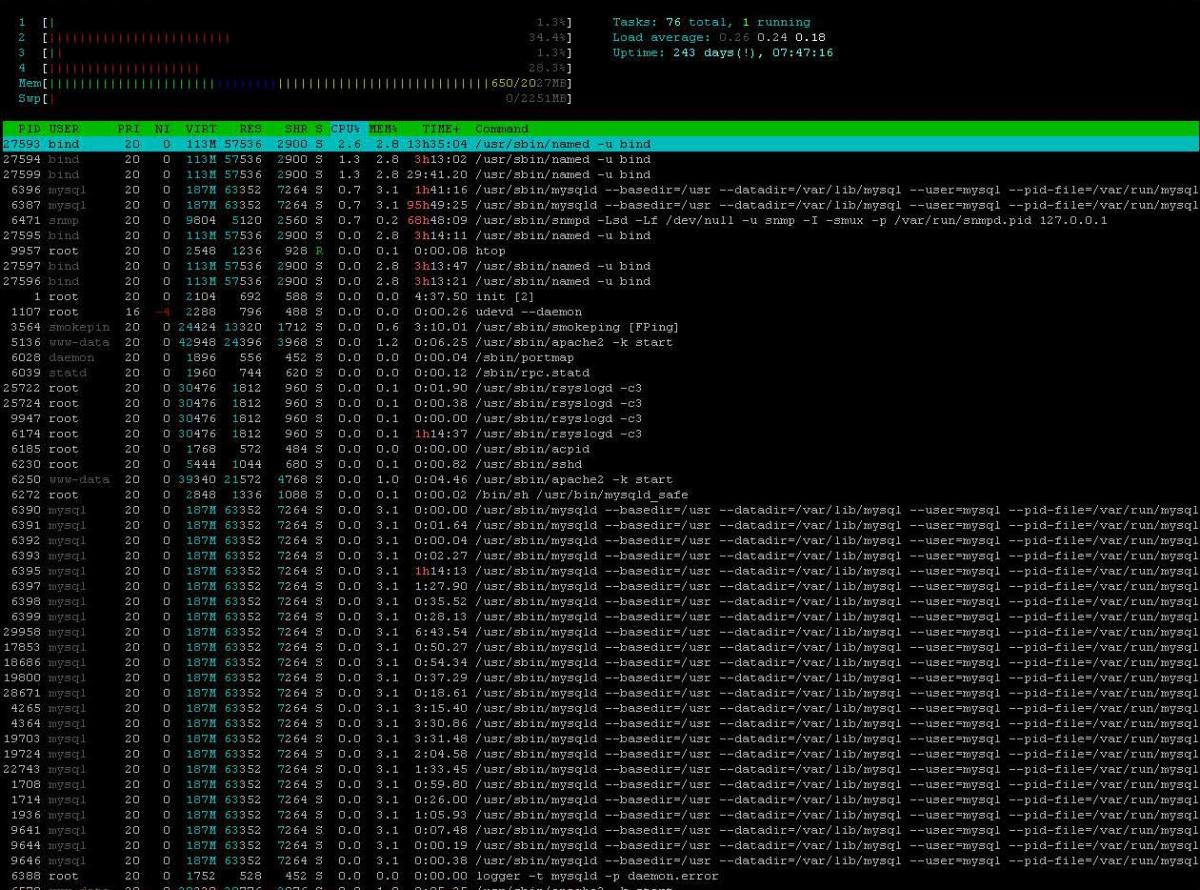Click the MEM% column header

383,129
